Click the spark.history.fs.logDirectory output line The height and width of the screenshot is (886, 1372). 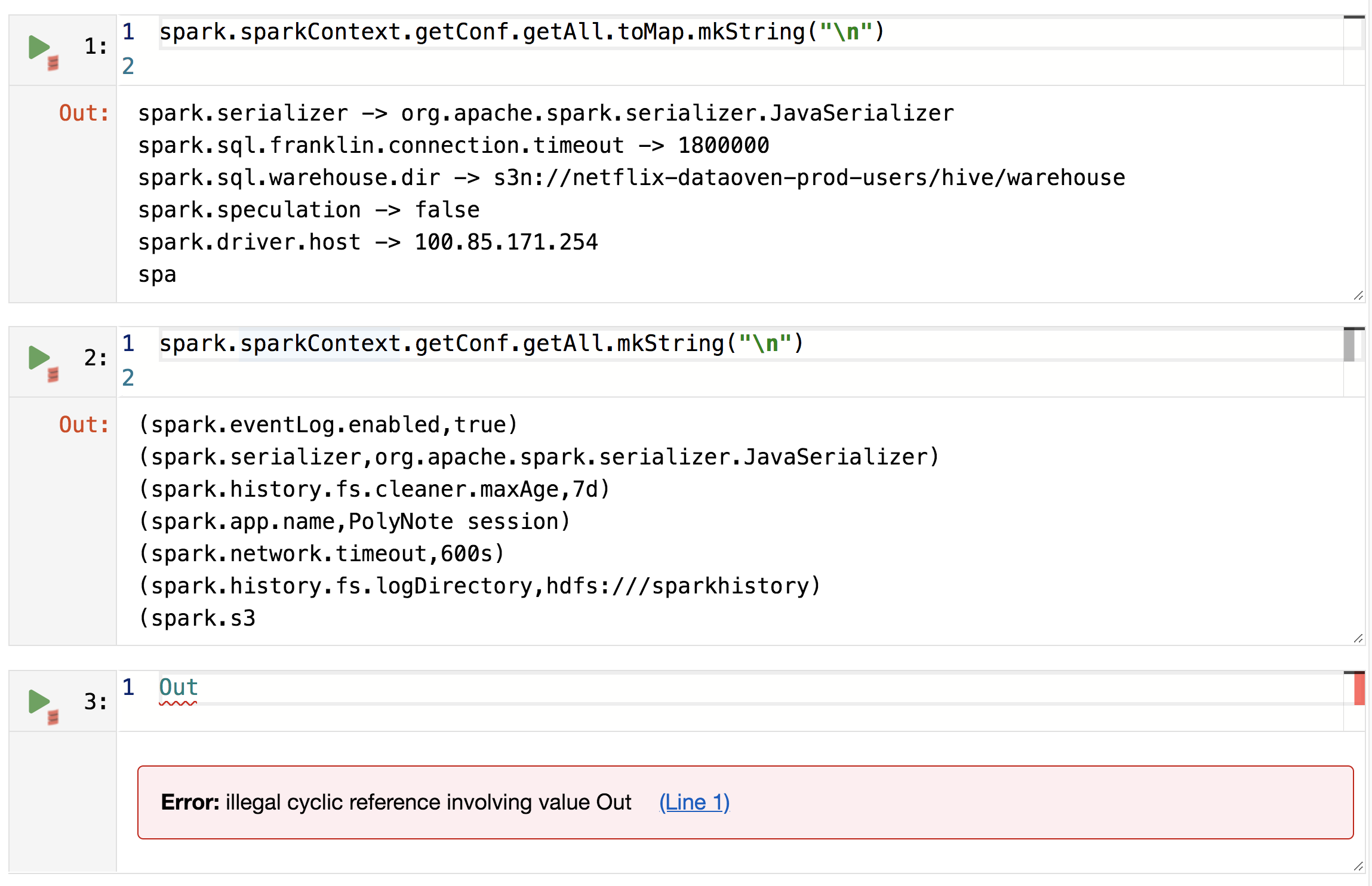pos(479,586)
